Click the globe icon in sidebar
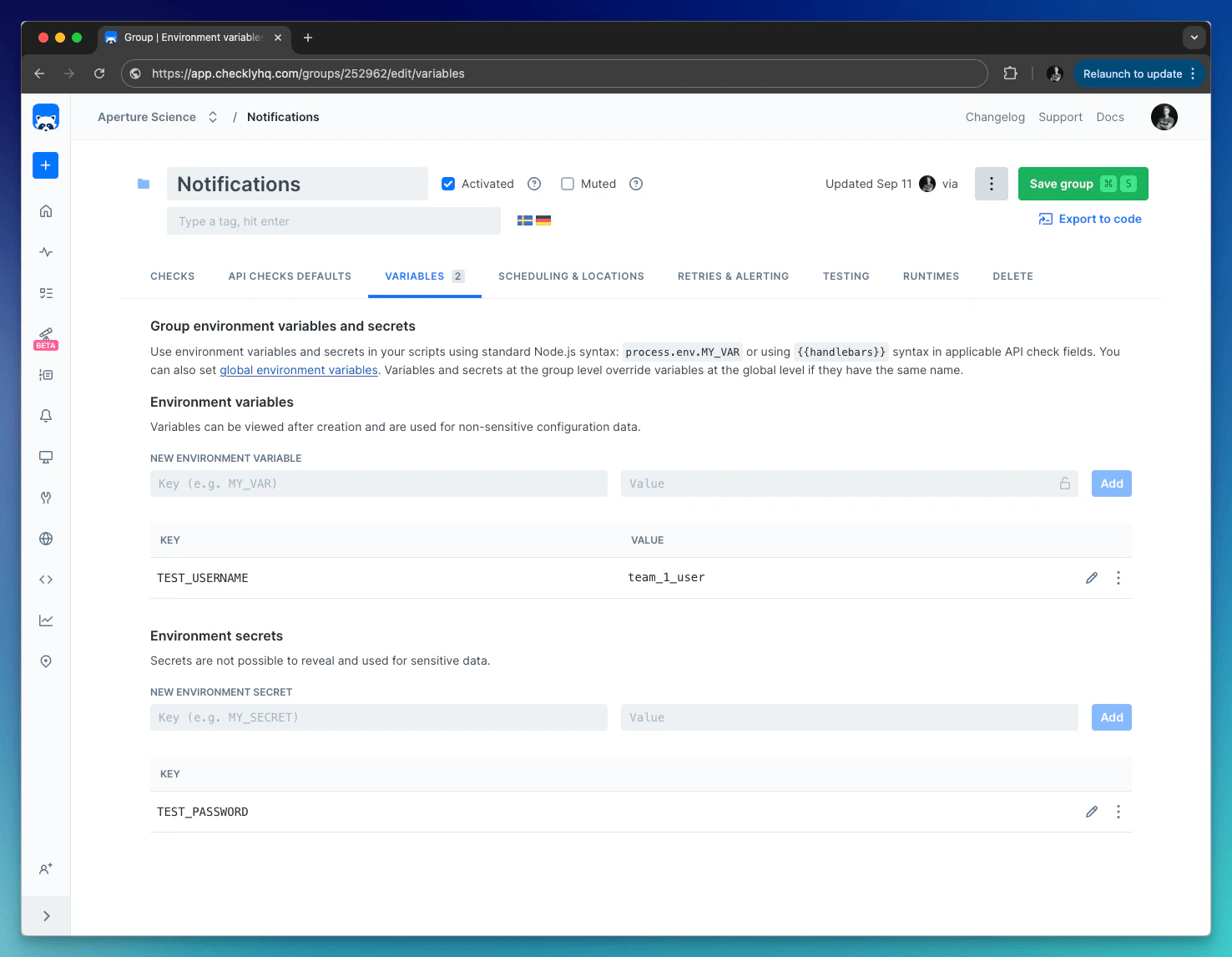This screenshot has width=1232, height=957. (x=46, y=539)
